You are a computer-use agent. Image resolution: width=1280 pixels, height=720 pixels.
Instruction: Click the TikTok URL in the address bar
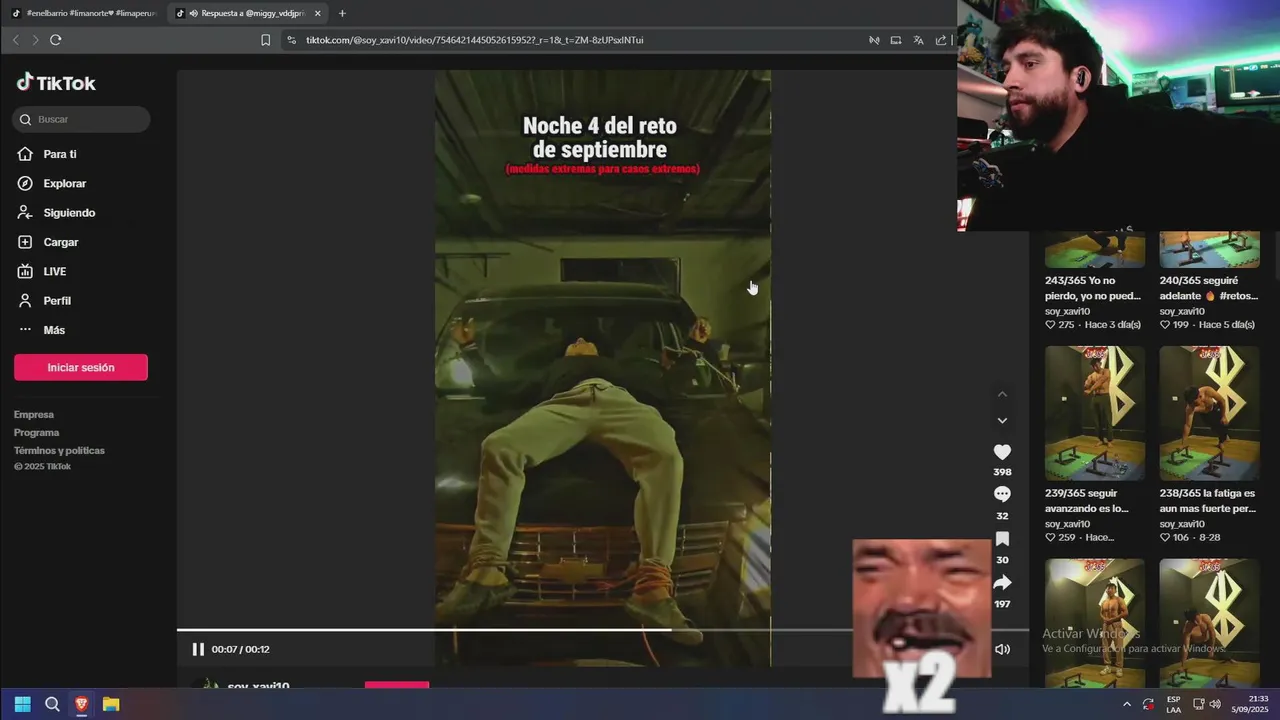pos(474,40)
